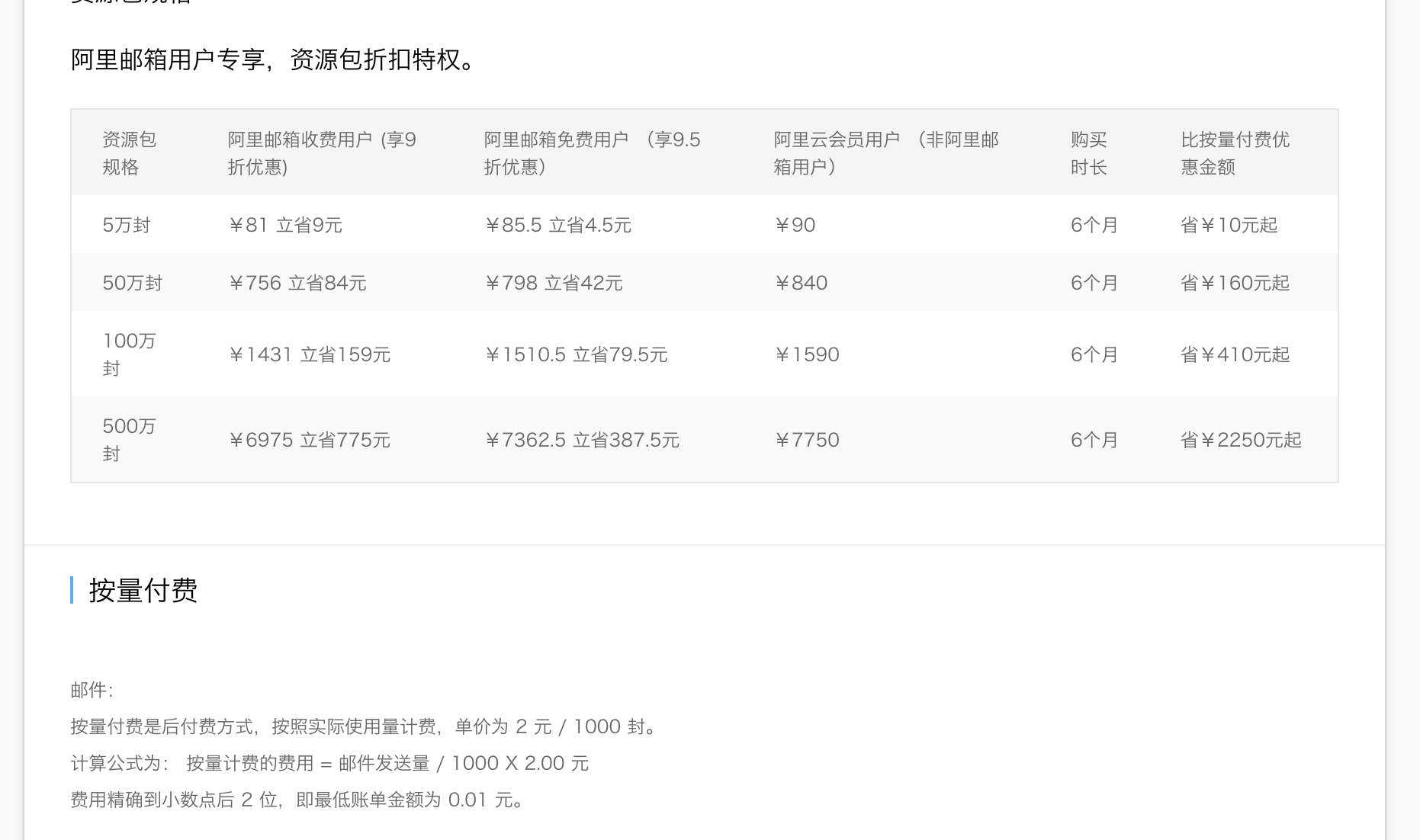Image resolution: width=1420 pixels, height=840 pixels.
Task: Click the line "按量付费是后付费方式，按照实际使用量计费"
Action: click(x=363, y=726)
